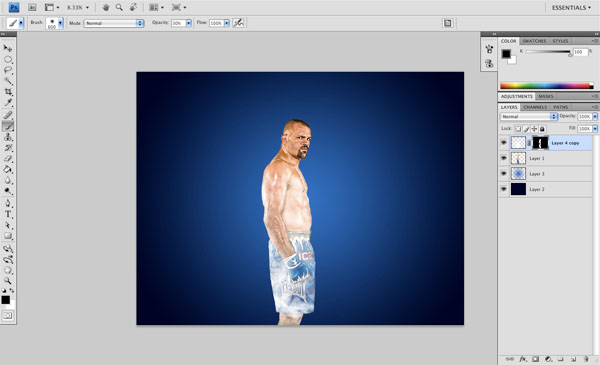Viewport: 600px width, 365px height.
Task: Select the Clone Stamp tool
Action: 8,137
